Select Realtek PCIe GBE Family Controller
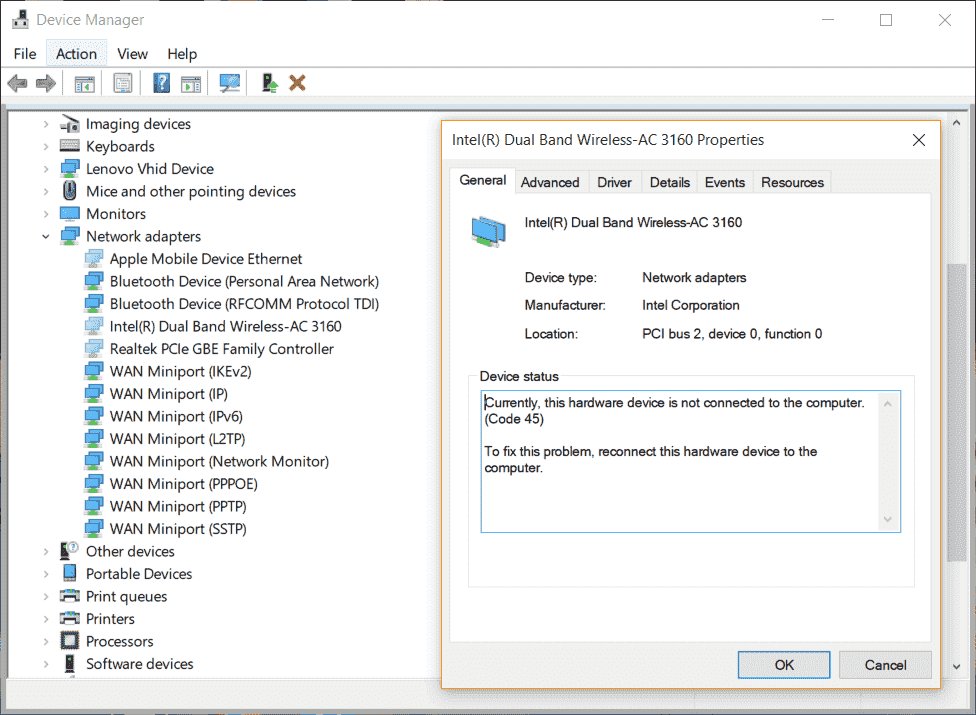976x715 pixels. [x=222, y=348]
